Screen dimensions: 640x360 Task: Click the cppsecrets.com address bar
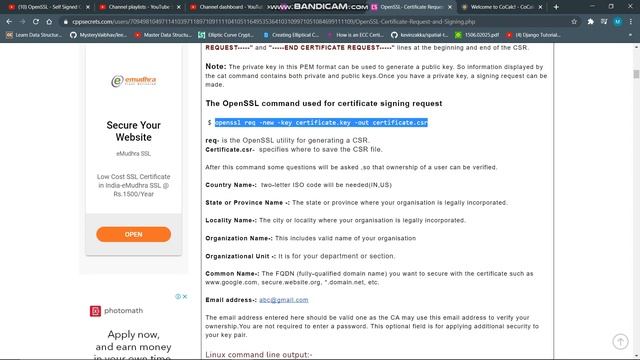[x=273, y=22]
